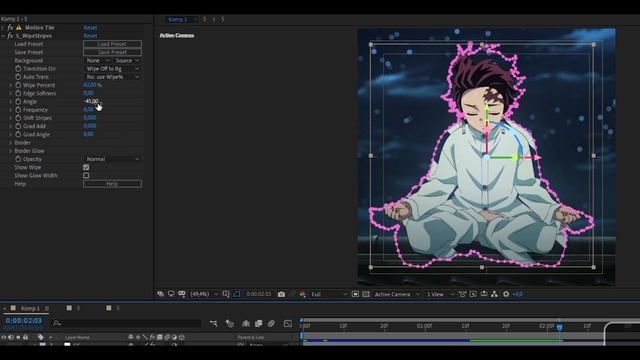This screenshot has height=360, width=640.
Task: Open Auto Trans dropdown
Action: click(112, 77)
